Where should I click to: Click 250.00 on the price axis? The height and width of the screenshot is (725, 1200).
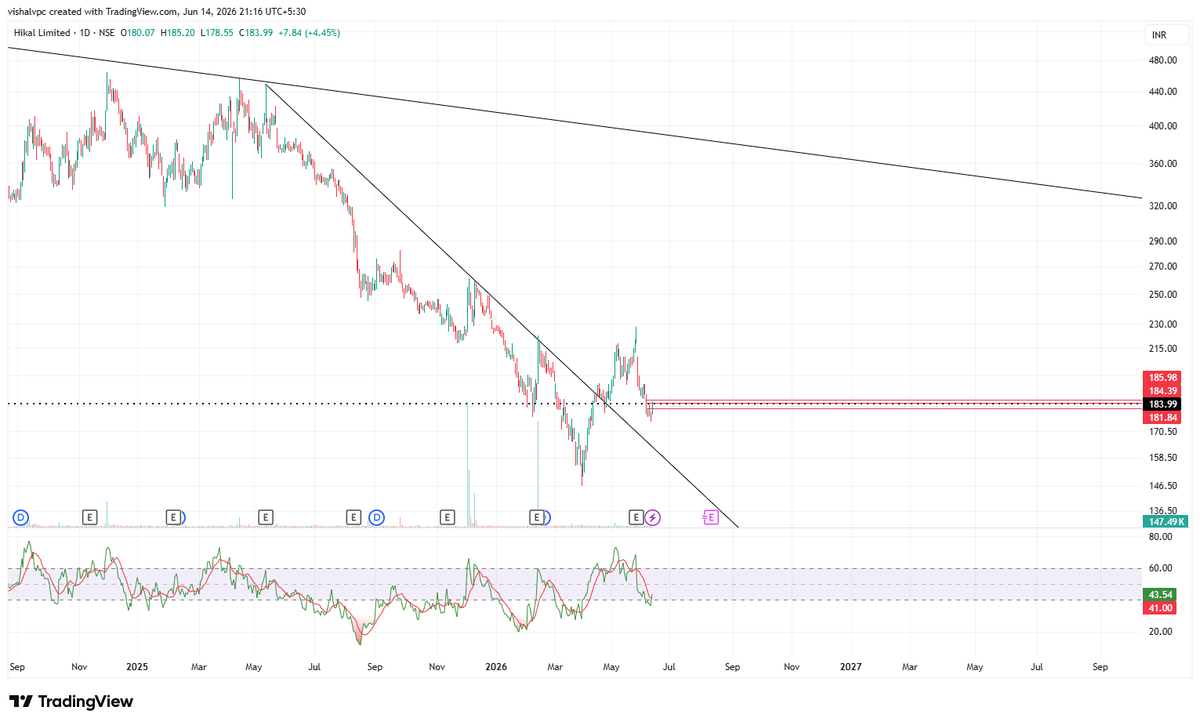coord(1161,295)
